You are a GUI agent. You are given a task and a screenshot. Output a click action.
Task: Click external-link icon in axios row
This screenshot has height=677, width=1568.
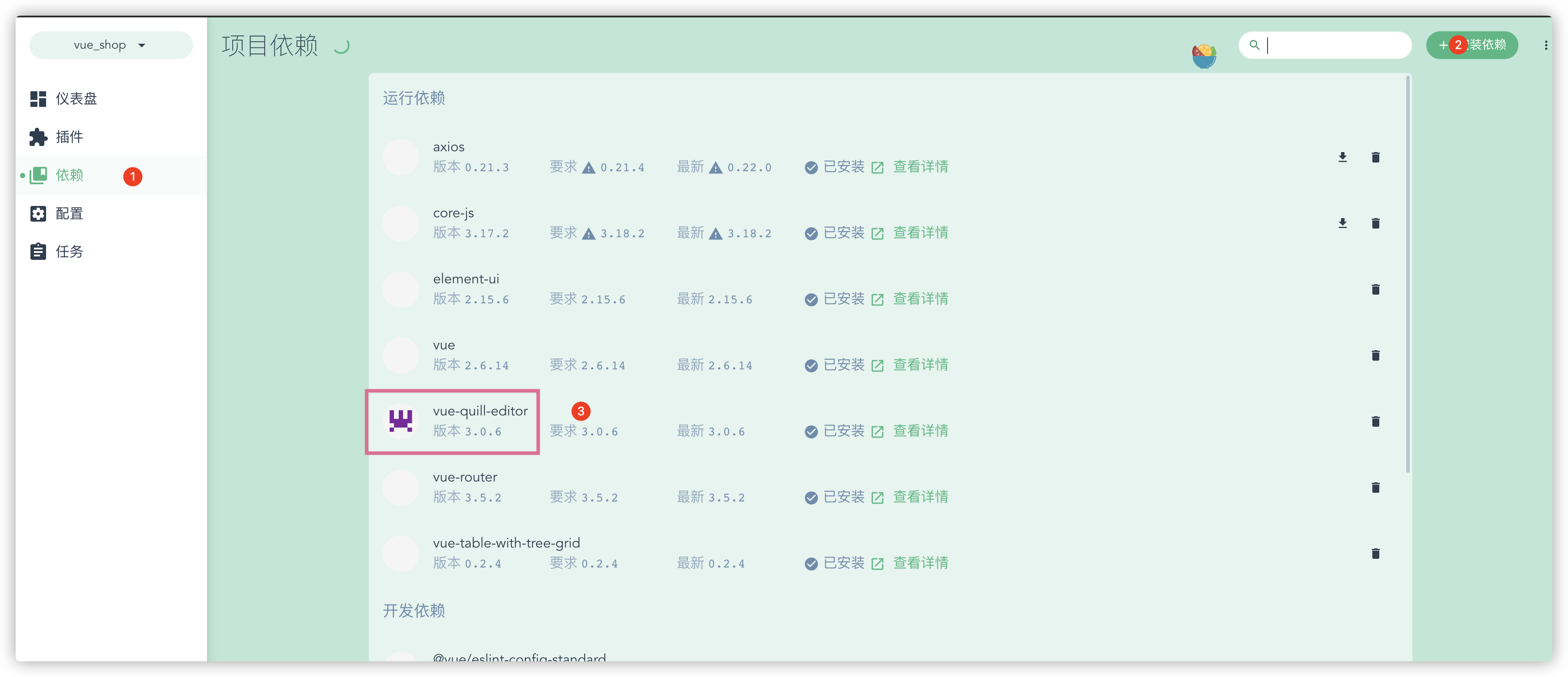(877, 168)
